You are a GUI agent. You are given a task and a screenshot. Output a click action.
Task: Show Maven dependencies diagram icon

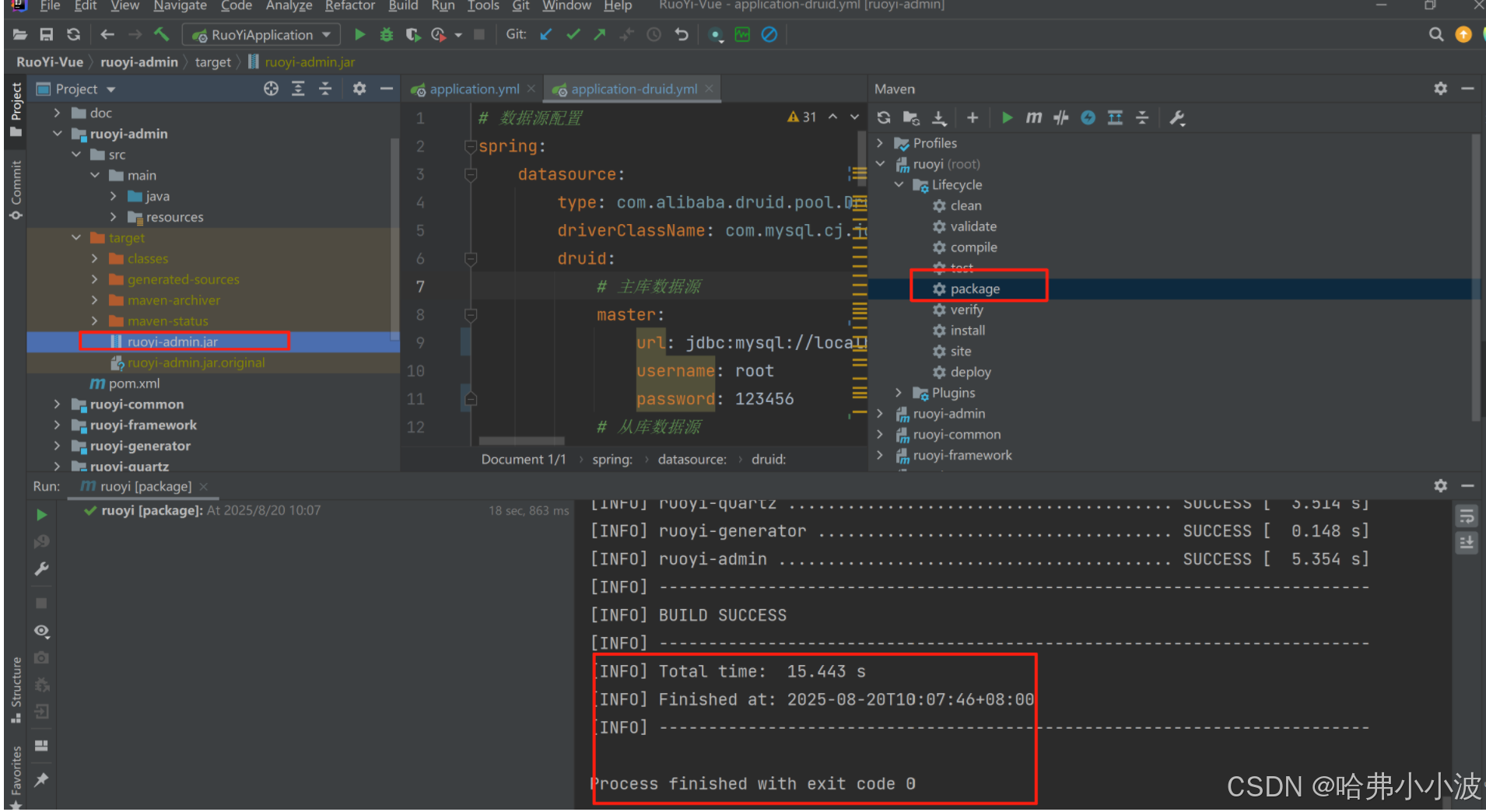coord(1115,117)
